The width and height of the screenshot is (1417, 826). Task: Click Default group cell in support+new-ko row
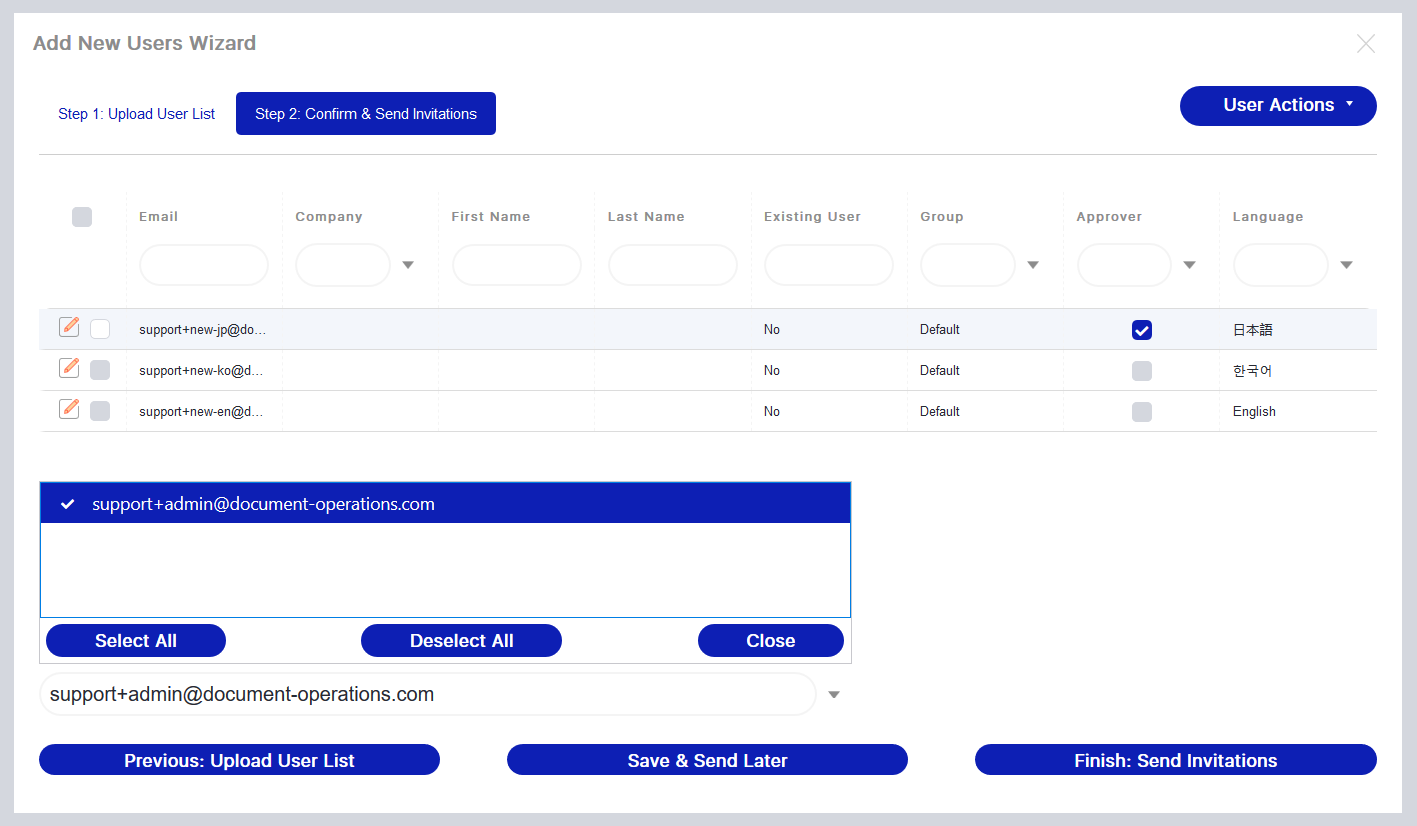[940, 371]
